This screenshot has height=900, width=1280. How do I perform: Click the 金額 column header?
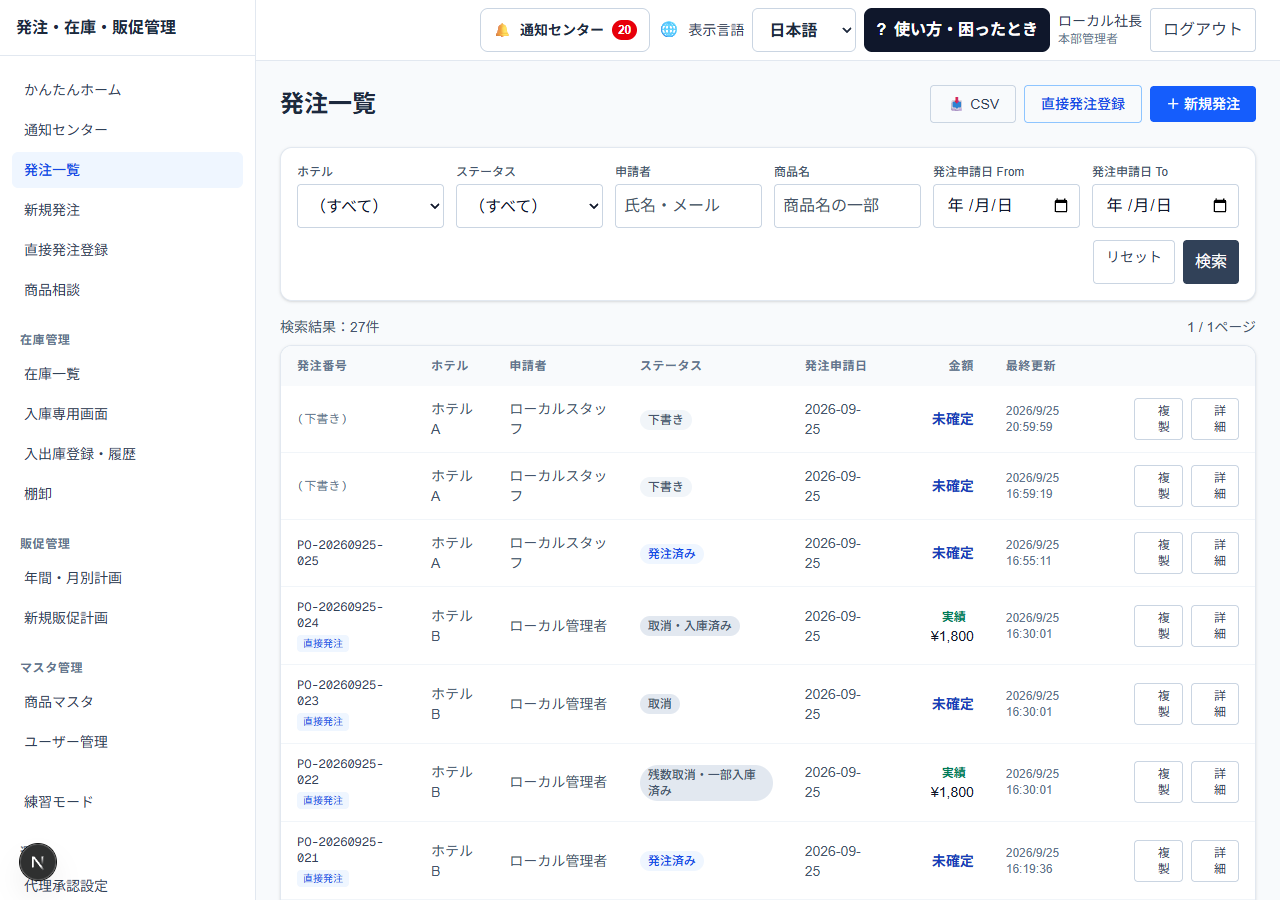(961, 366)
